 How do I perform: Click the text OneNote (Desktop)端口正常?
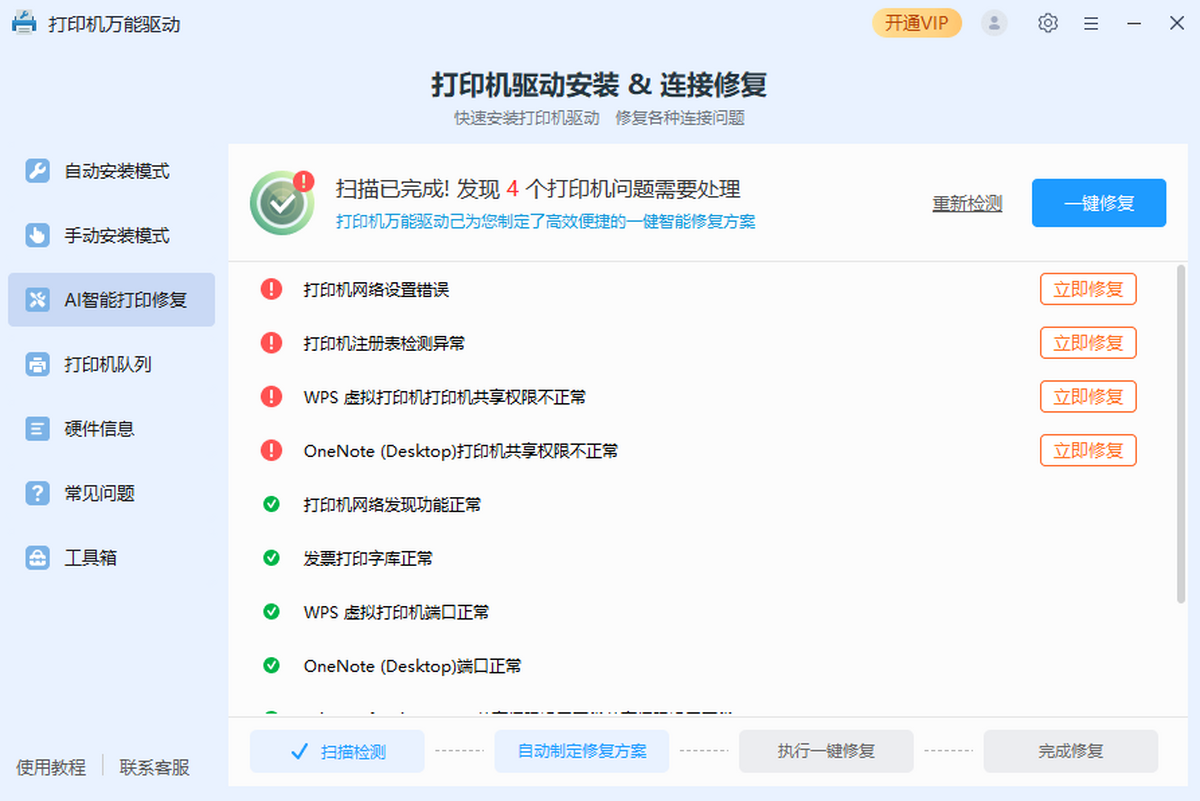412,666
